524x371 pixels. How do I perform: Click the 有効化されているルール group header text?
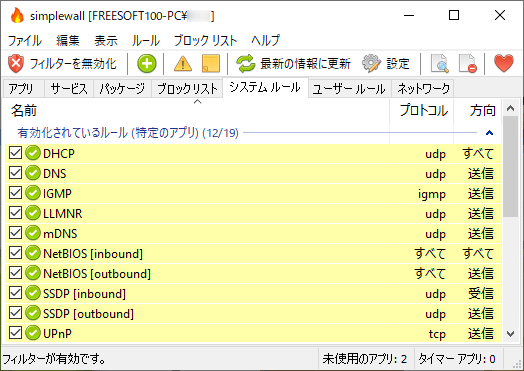(128, 133)
